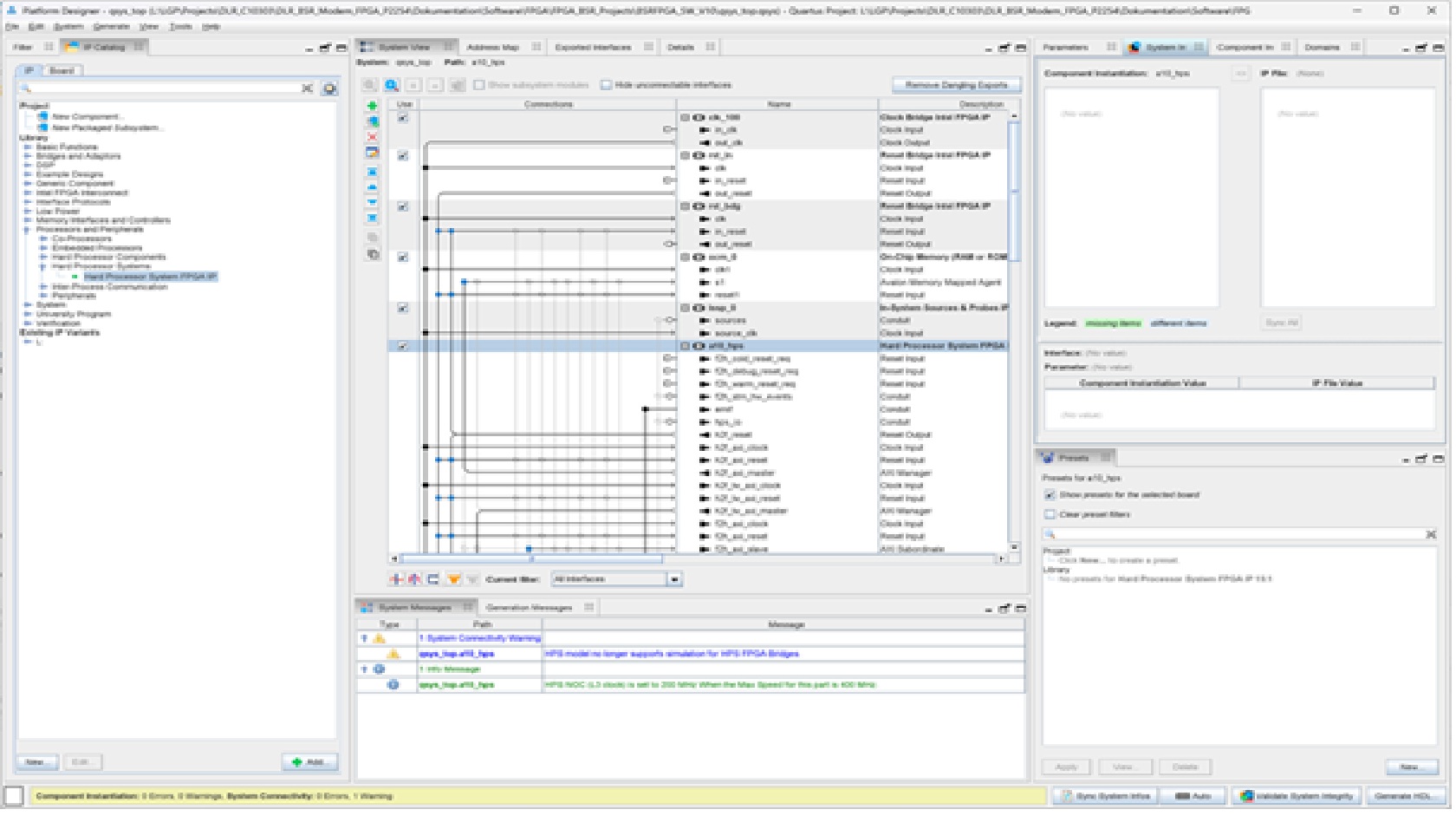Click the orange filter funnel icon
Viewport: 1456px width, 816px height.
click(x=453, y=579)
